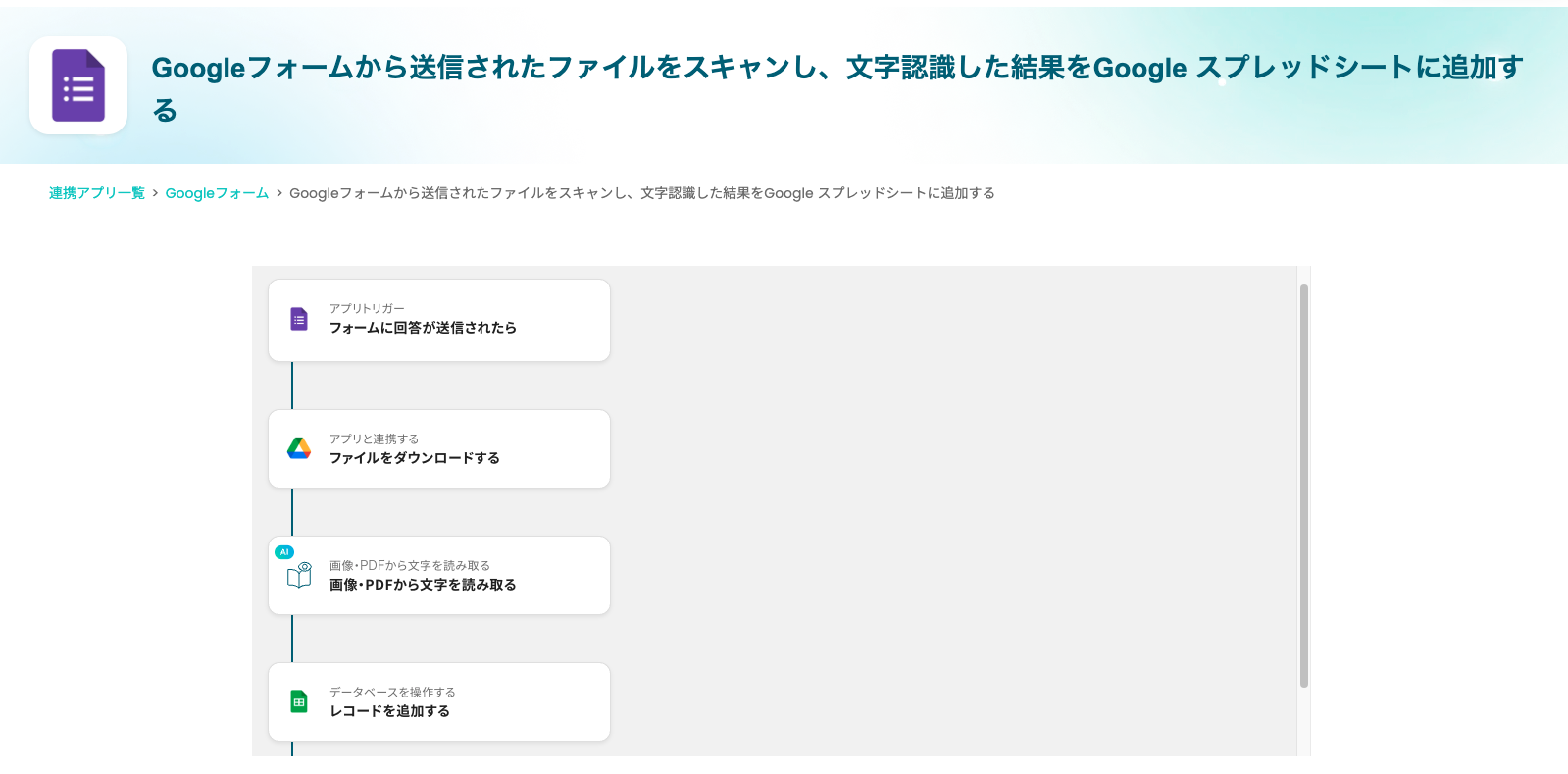Screen dimensions: 1568x774
Task: Click the chevron after Googleフォーム breadcrumb
Action: (x=279, y=193)
